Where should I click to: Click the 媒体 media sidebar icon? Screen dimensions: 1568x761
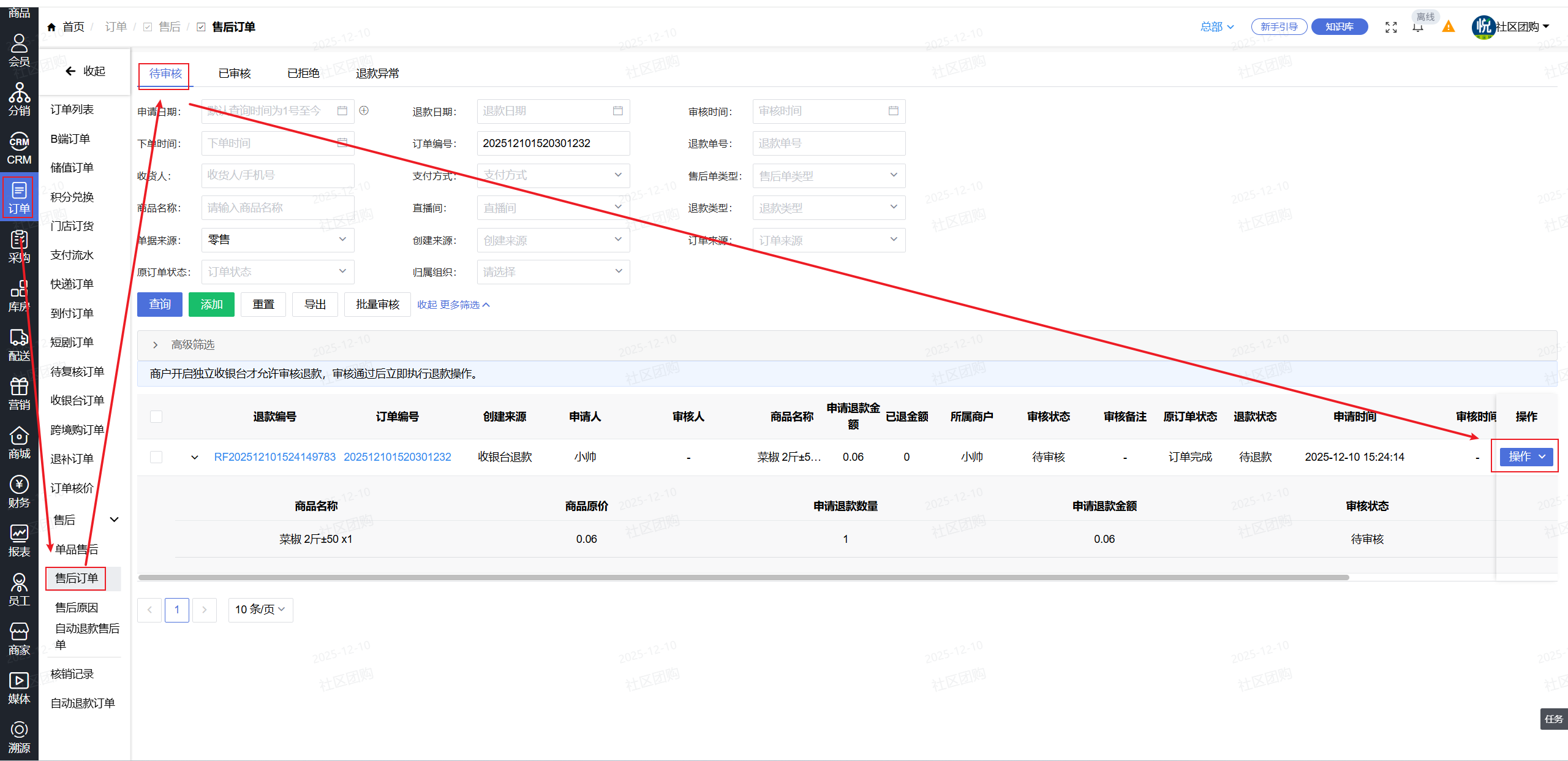coord(19,687)
